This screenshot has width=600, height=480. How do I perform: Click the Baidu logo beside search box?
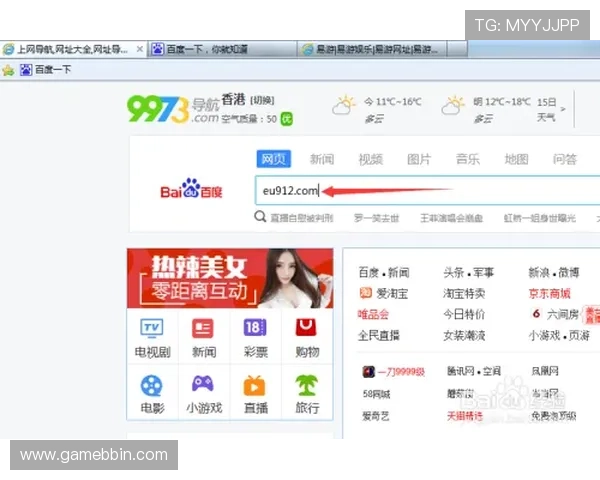click(191, 188)
